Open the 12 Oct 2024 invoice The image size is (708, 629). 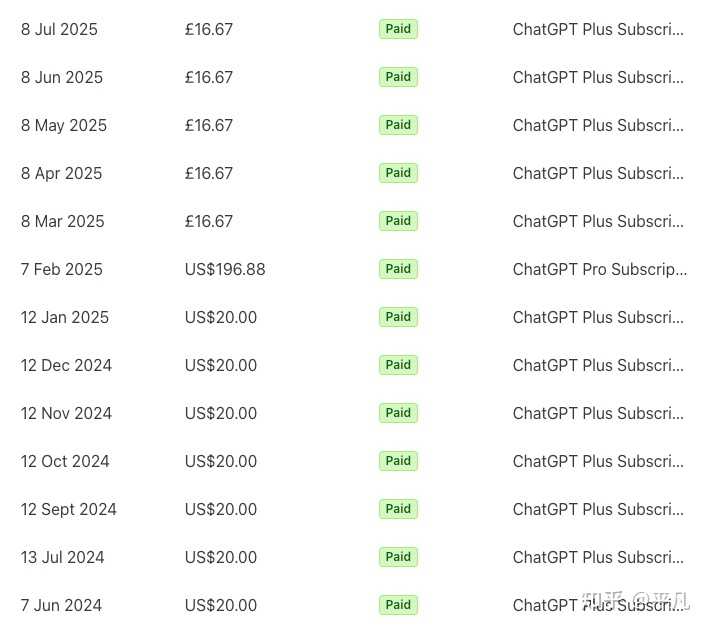tap(65, 461)
